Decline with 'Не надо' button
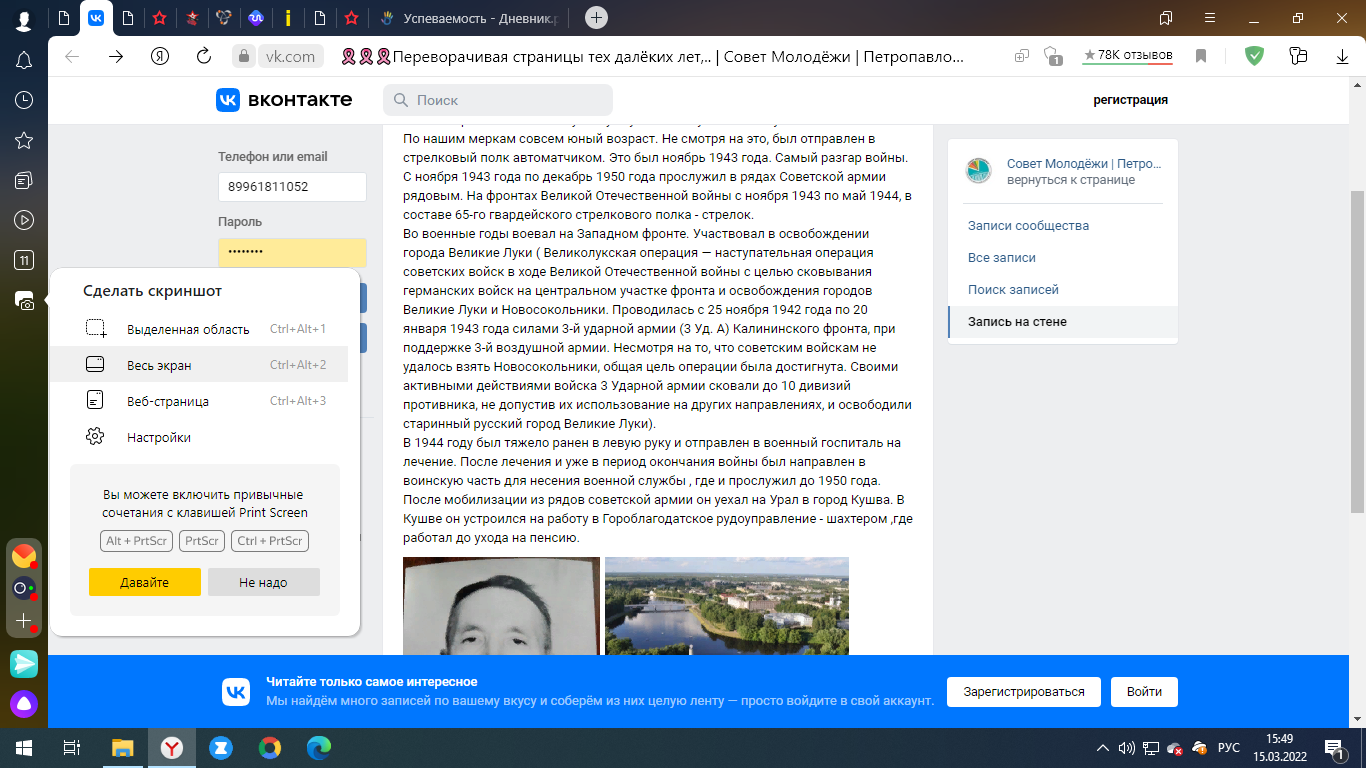Viewport: 1366px width, 768px height. point(263,582)
